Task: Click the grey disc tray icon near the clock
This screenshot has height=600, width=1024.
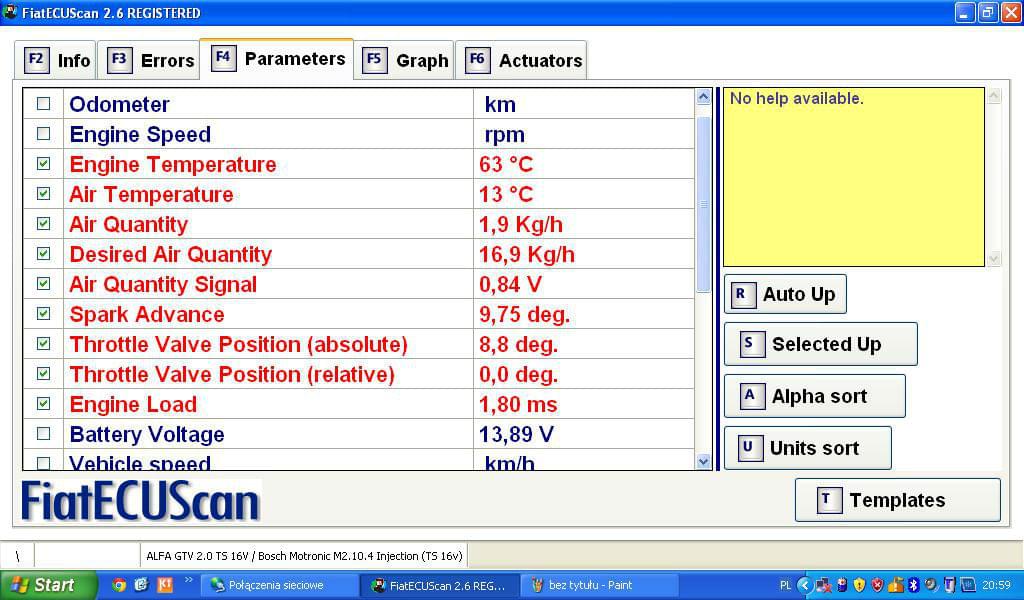Action: (931, 585)
